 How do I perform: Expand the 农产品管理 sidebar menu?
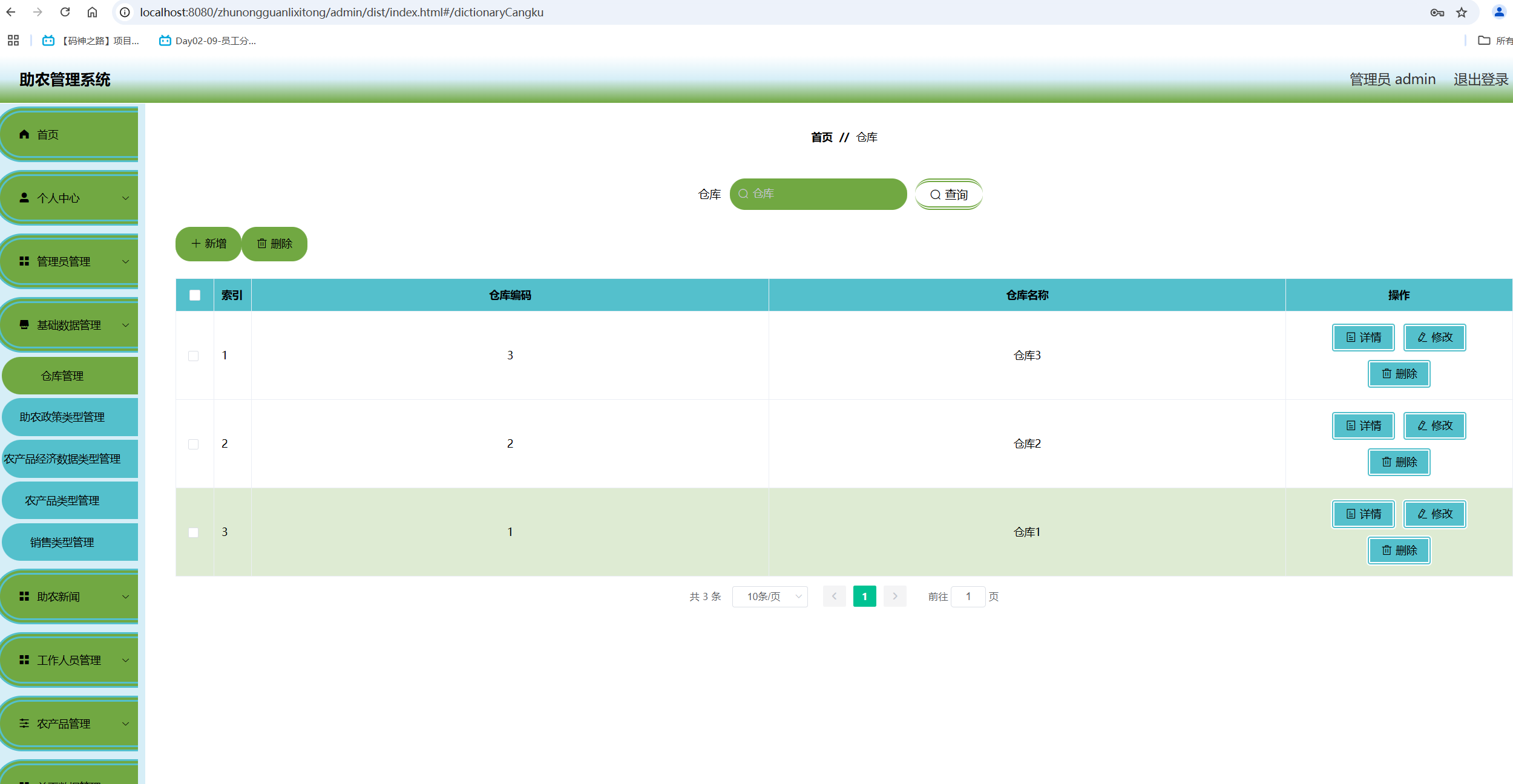tap(70, 724)
